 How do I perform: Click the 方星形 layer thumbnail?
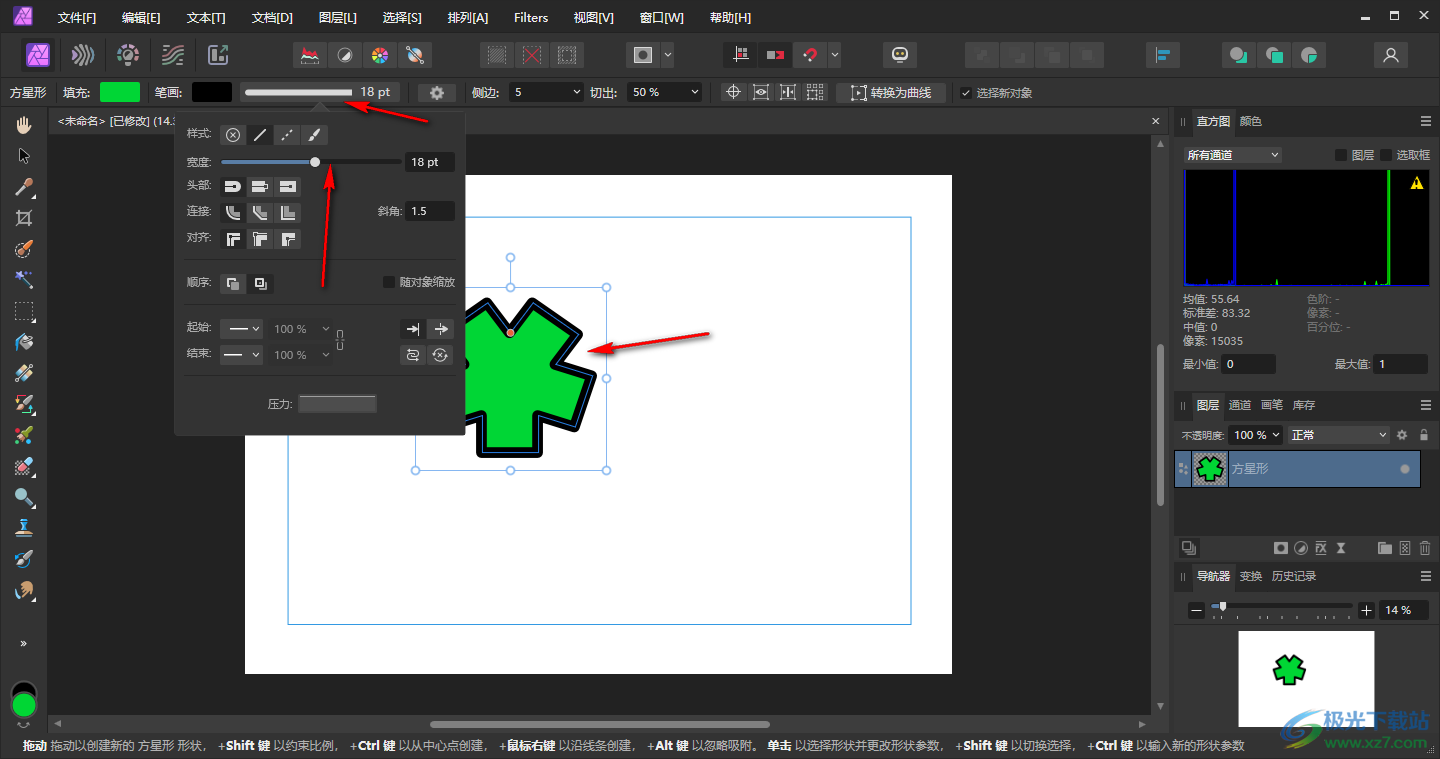(1210, 468)
